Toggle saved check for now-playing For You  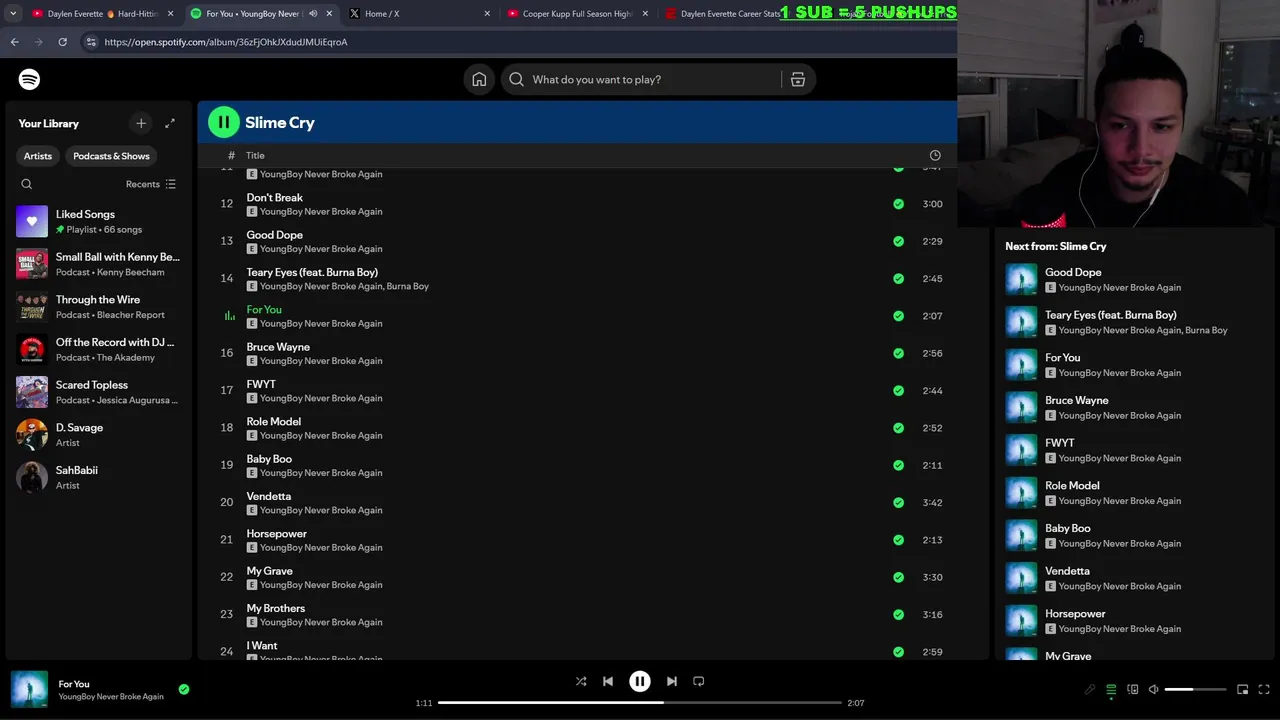(184, 689)
